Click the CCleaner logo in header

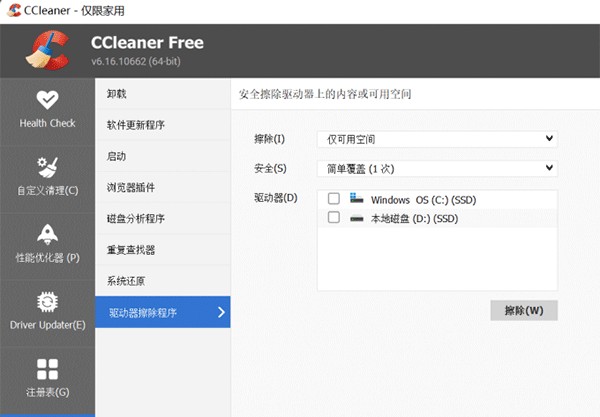click(x=47, y=50)
